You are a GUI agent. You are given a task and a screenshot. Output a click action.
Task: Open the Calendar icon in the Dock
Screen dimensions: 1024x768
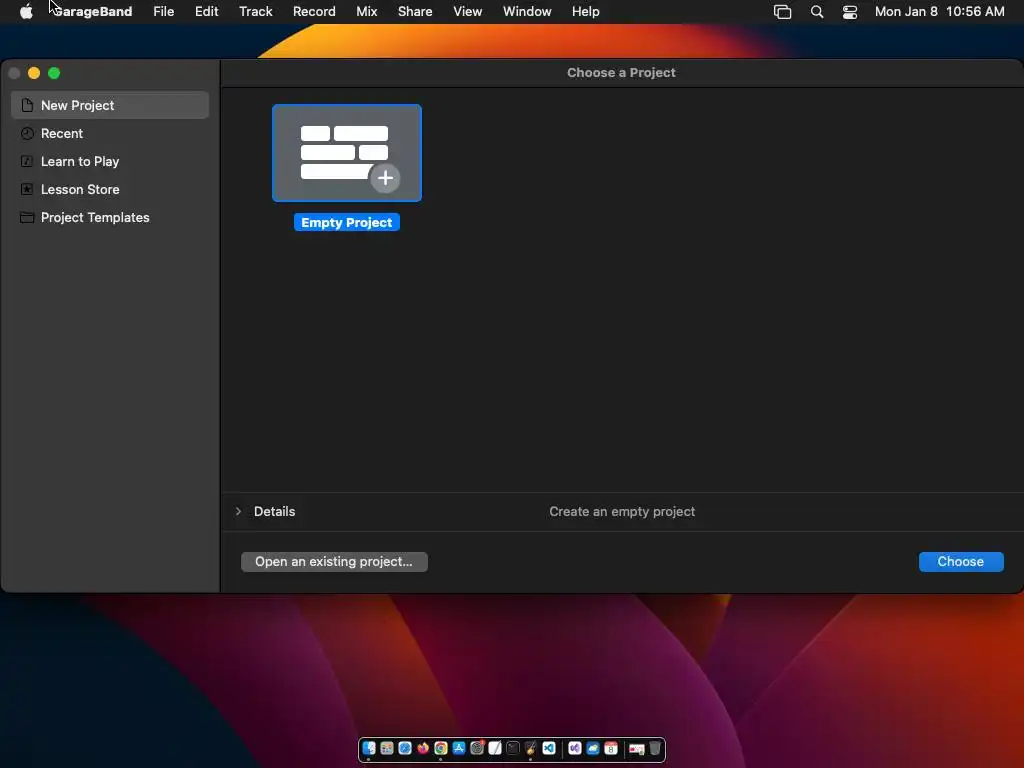[x=611, y=748]
